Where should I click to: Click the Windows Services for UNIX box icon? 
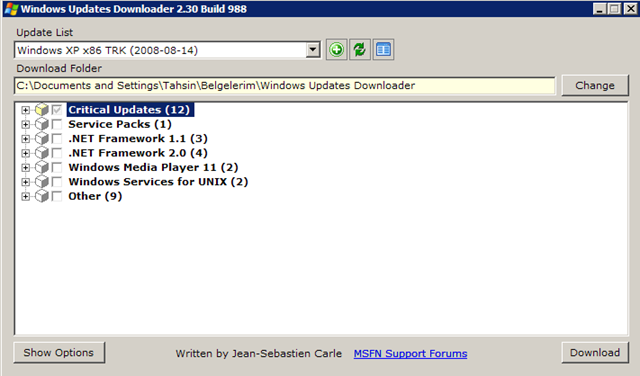tap(42, 182)
